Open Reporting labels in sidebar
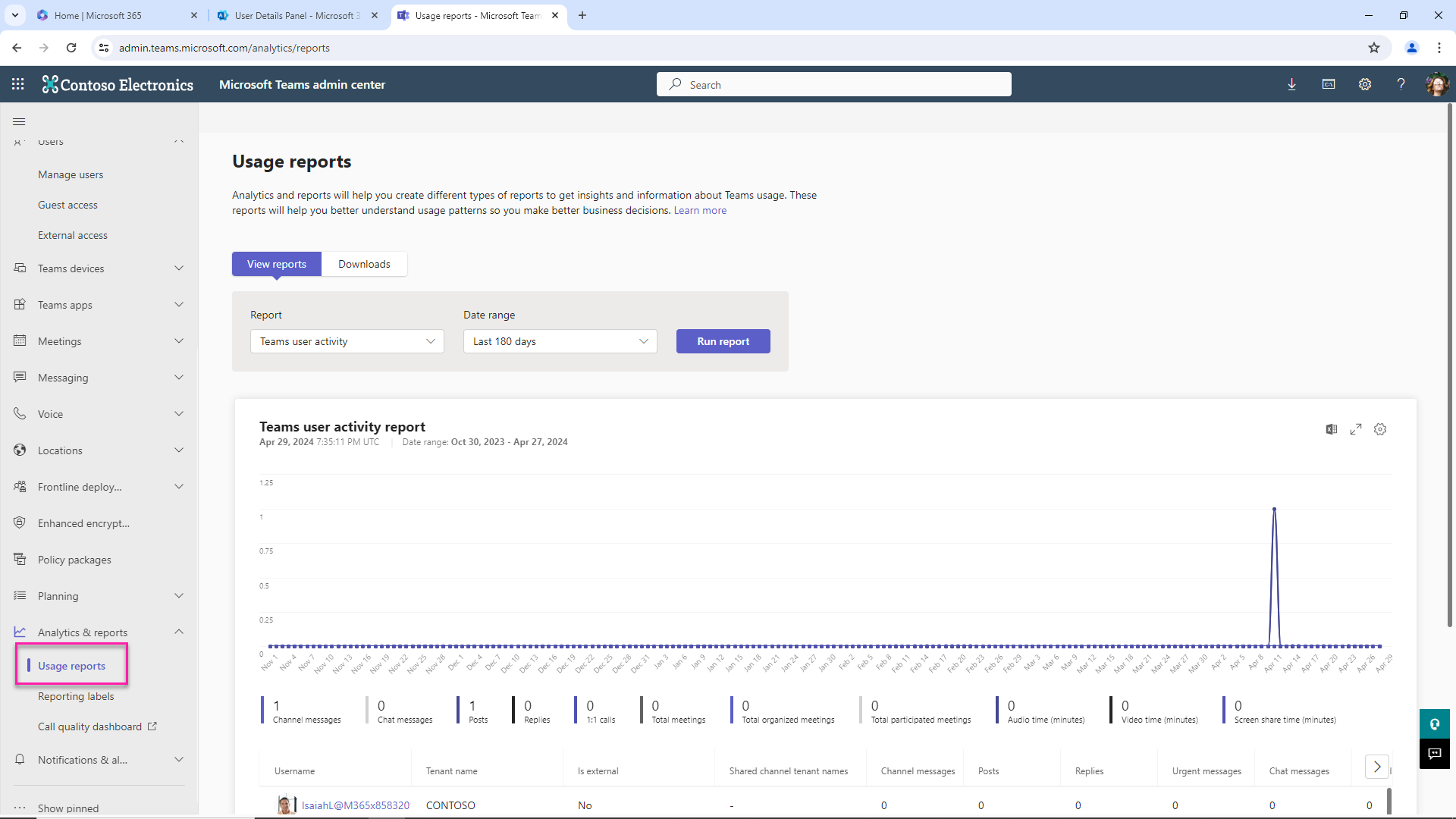 click(76, 696)
